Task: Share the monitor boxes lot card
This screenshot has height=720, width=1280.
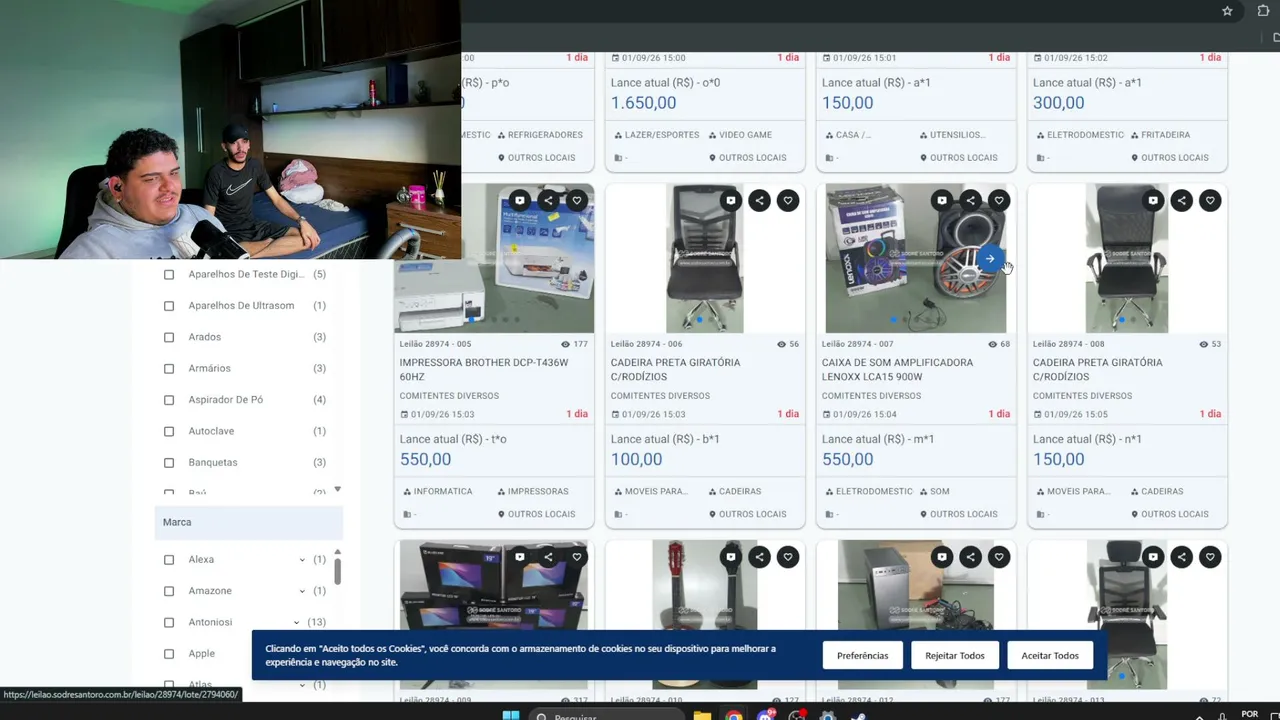Action: tap(548, 557)
